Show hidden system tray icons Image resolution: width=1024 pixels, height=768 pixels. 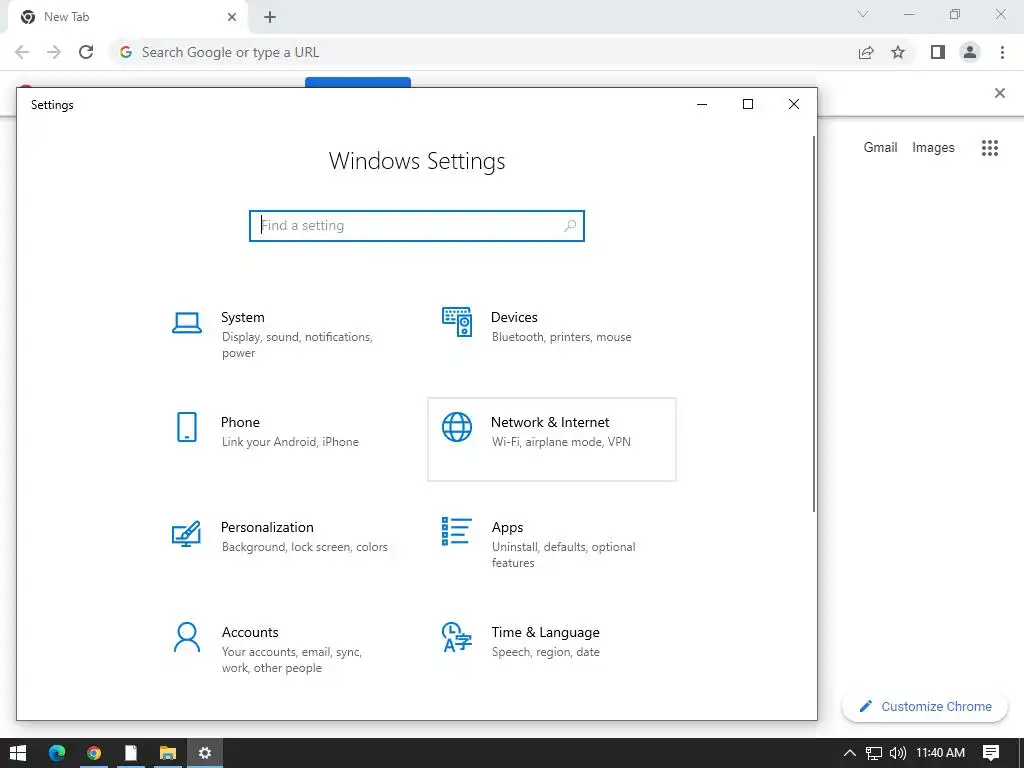[850, 753]
